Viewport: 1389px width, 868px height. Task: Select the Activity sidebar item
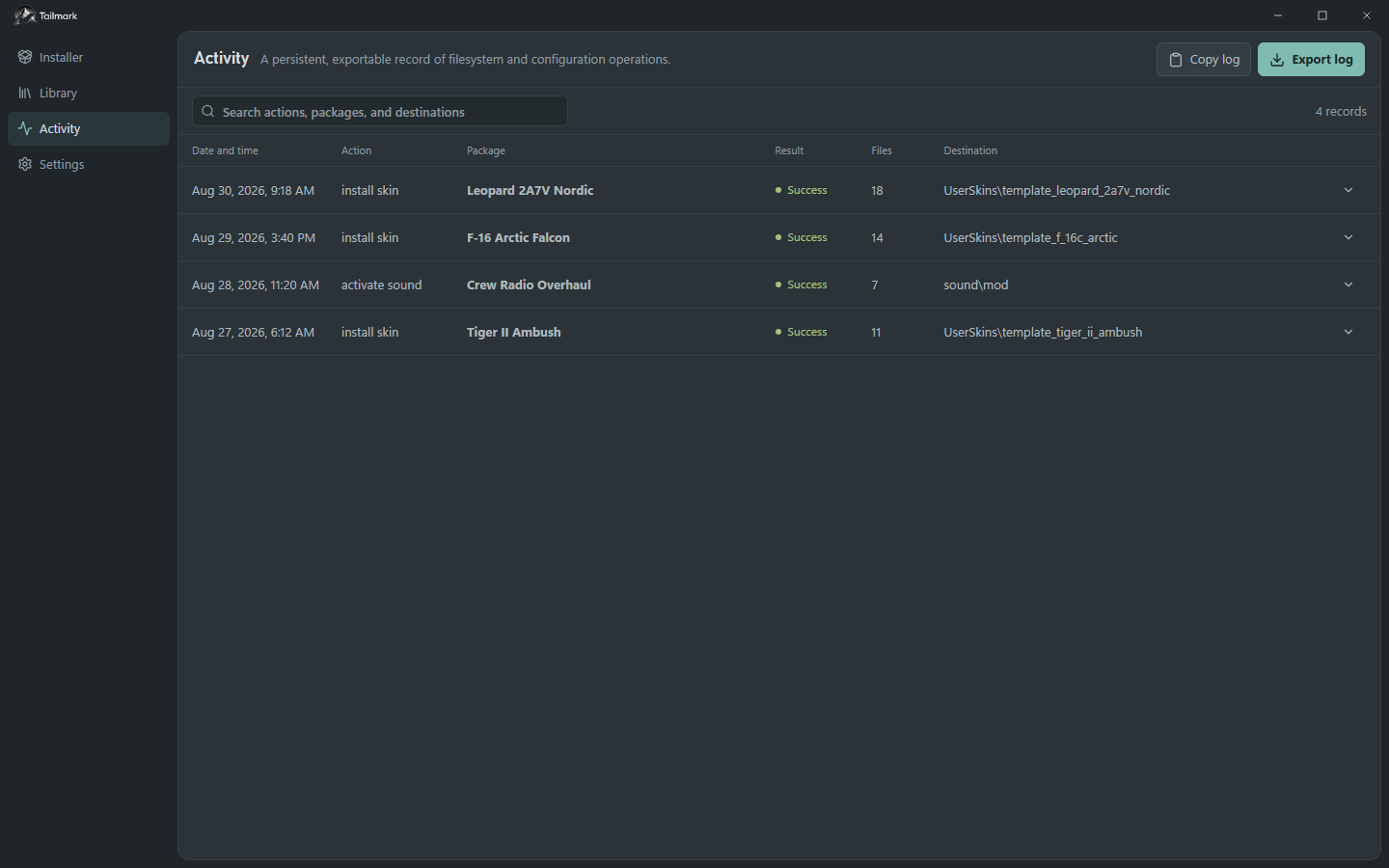click(89, 128)
